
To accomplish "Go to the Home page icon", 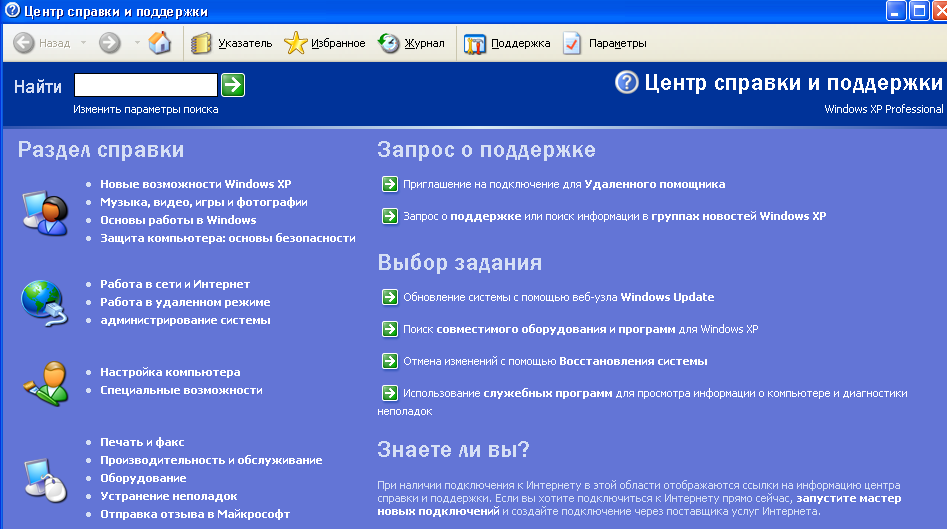I will (x=160, y=43).
